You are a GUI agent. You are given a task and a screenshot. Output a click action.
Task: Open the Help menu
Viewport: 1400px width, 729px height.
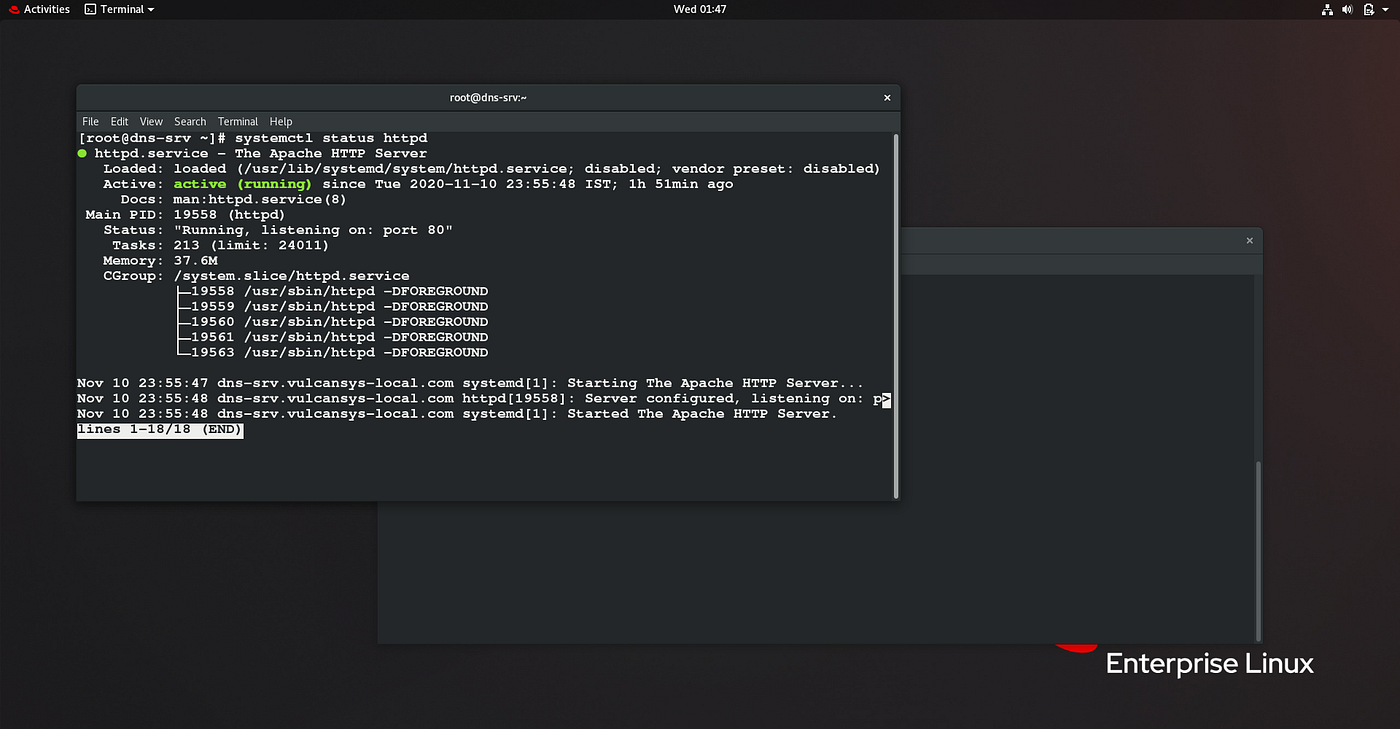(281, 121)
